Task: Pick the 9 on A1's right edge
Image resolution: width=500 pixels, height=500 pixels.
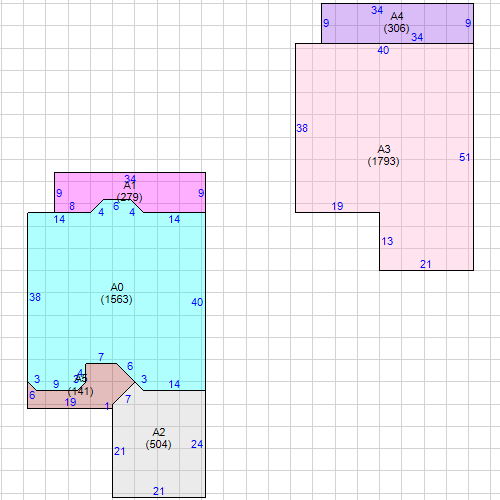Action: coord(201,193)
